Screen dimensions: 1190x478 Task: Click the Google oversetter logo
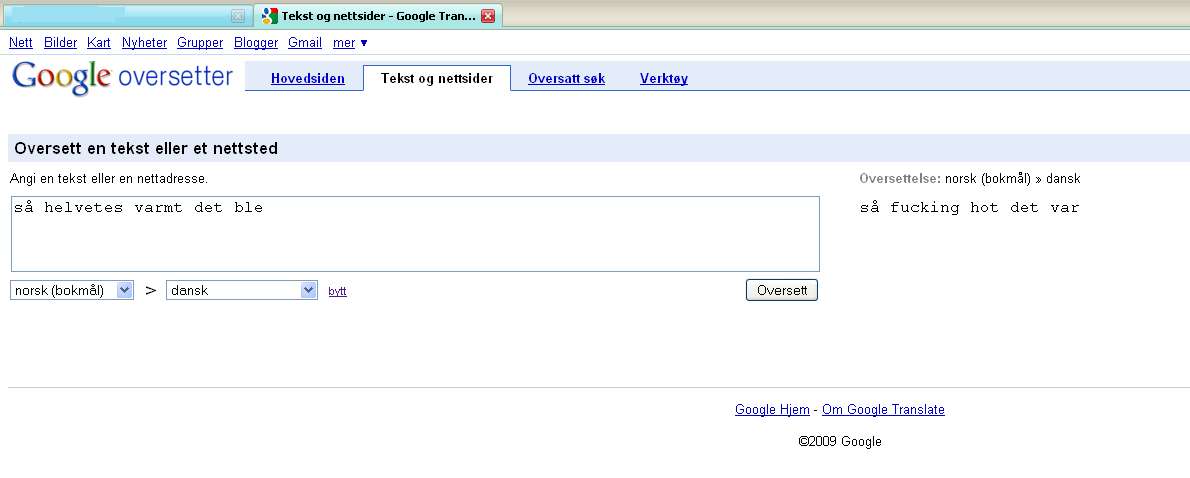coord(122,77)
